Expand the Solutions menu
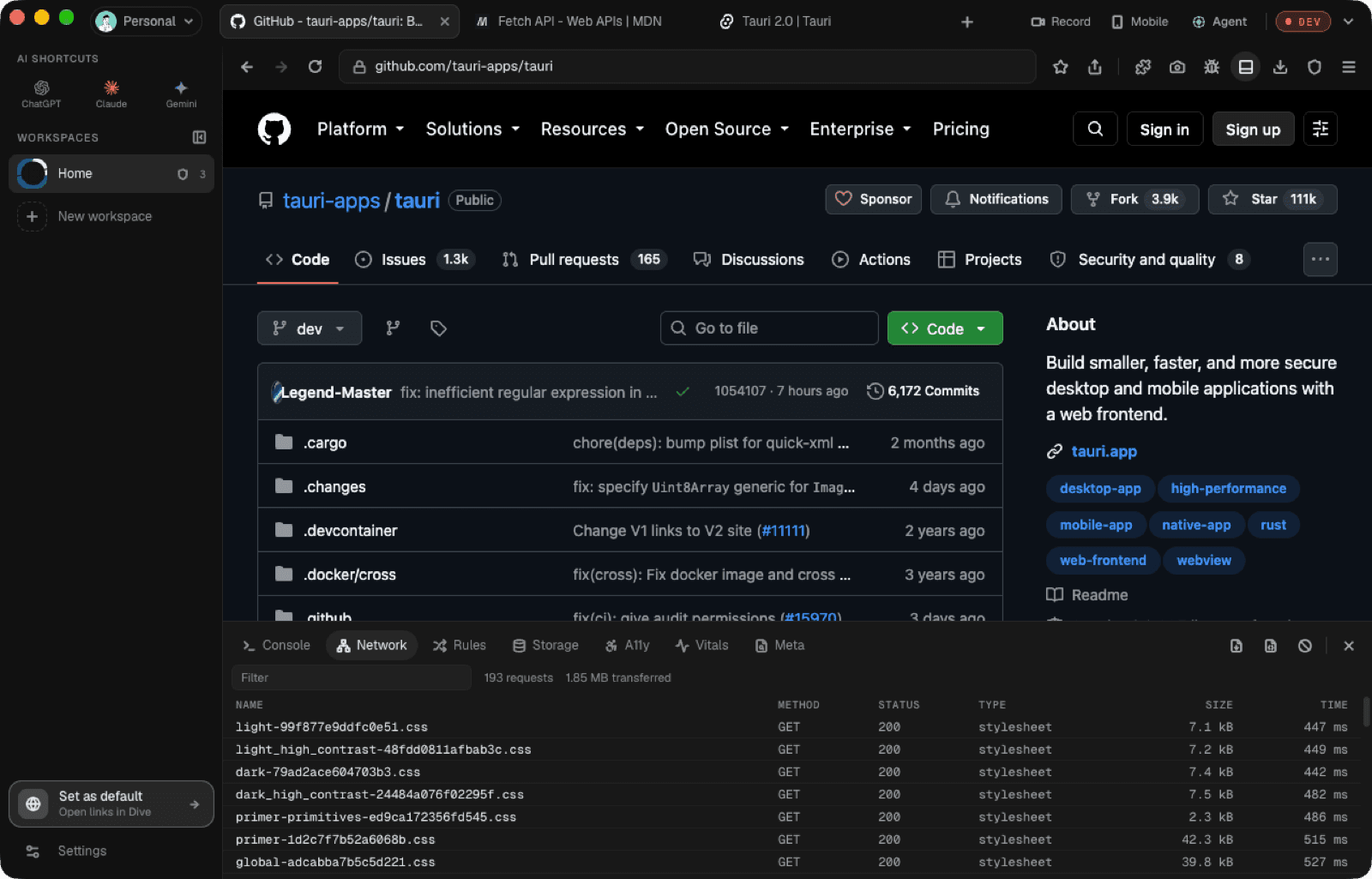The height and width of the screenshot is (879, 1372). [x=473, y=129]
